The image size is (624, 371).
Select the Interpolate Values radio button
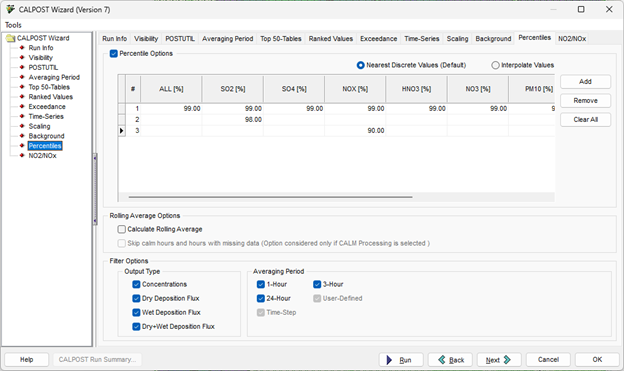coord(495,65)
